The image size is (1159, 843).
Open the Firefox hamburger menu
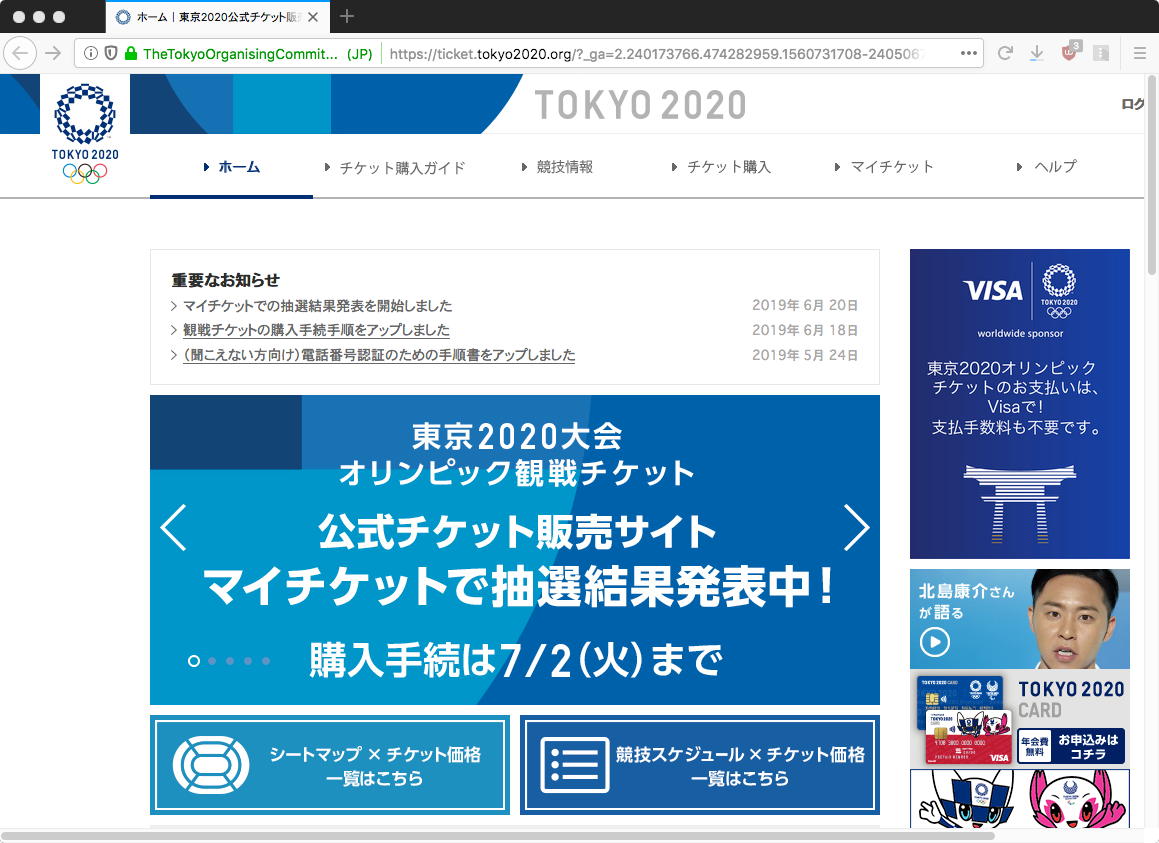(x=1140, y=53)
